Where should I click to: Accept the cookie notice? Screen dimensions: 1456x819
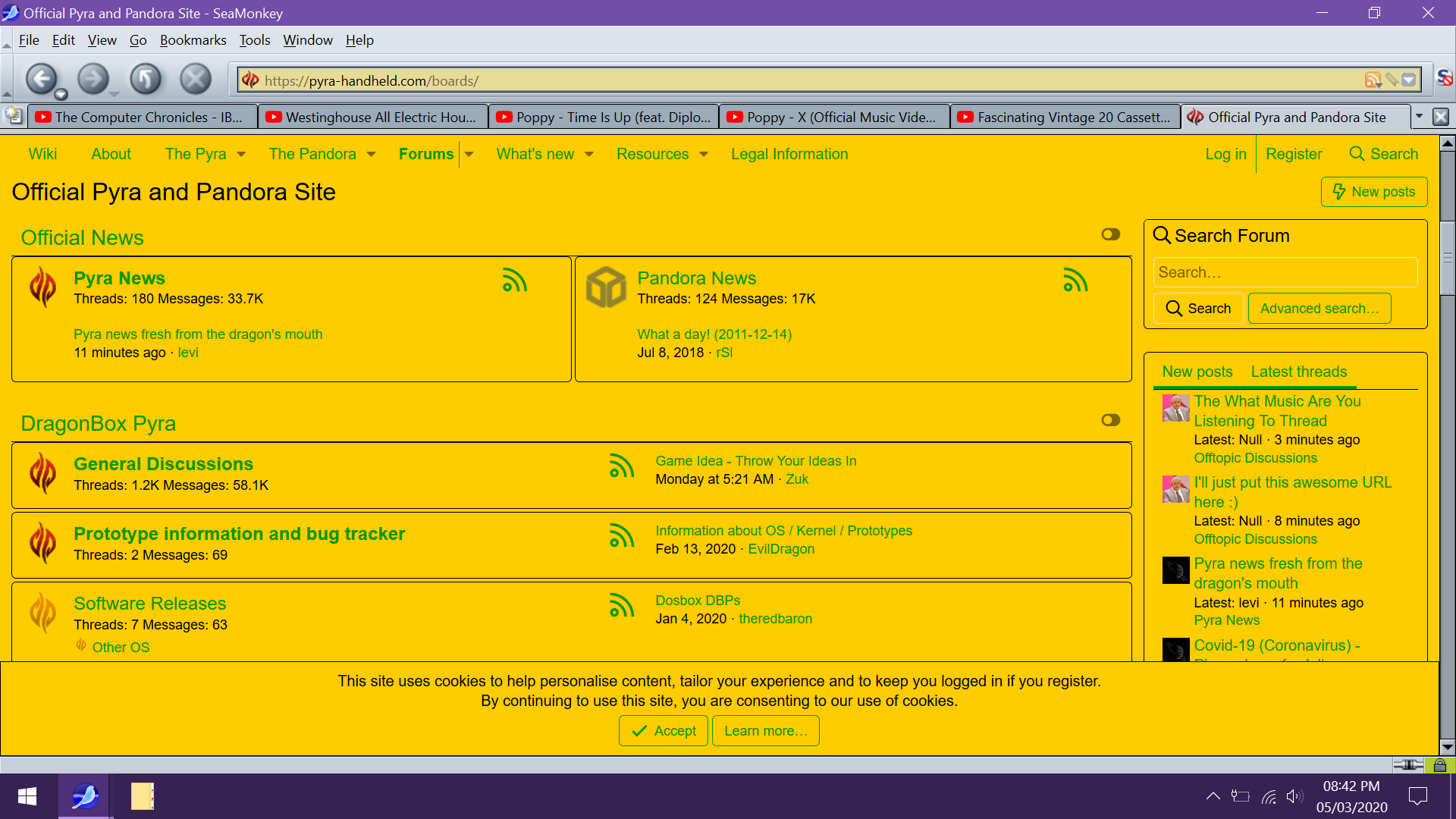coord(664,731)
